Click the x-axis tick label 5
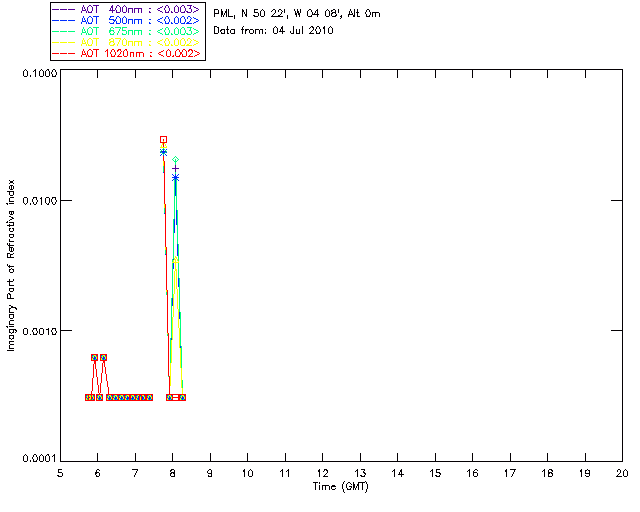This screenshot has height=512, width=640. [60, 473]
